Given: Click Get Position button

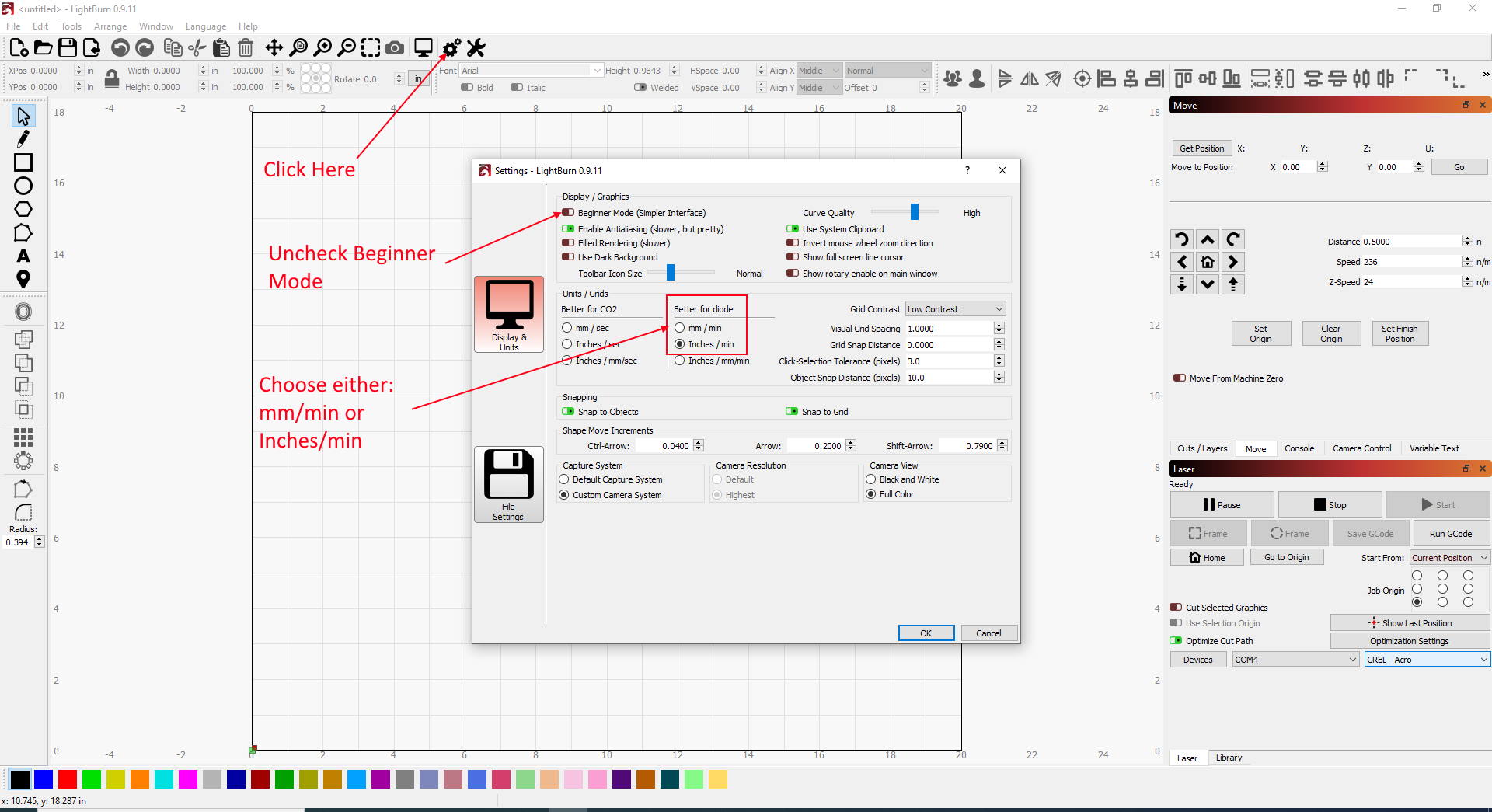Looking at the screenshot, I should click(1201, 148).
